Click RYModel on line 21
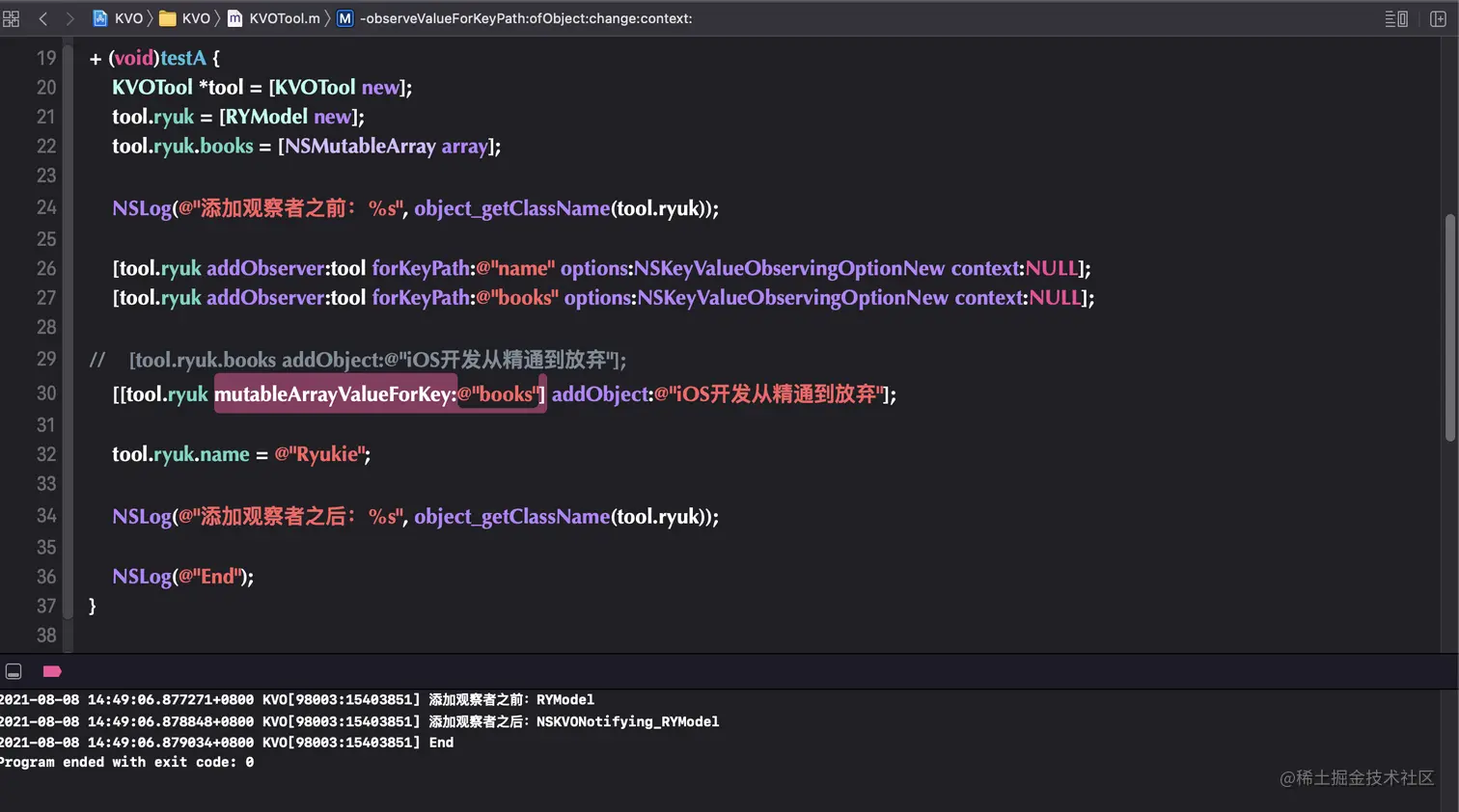Image resolution: width=1459 pixels, height=812 pixels. tap(266, 117)
